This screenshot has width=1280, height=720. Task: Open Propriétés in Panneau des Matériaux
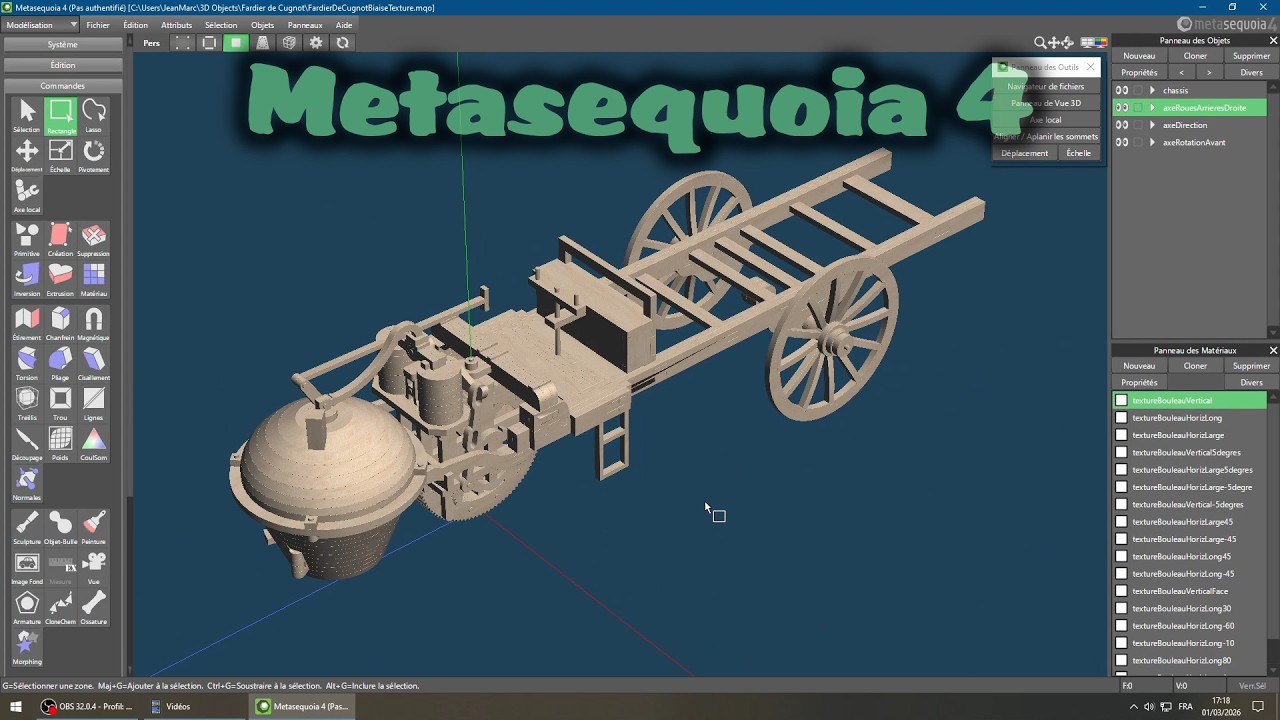1139,382
